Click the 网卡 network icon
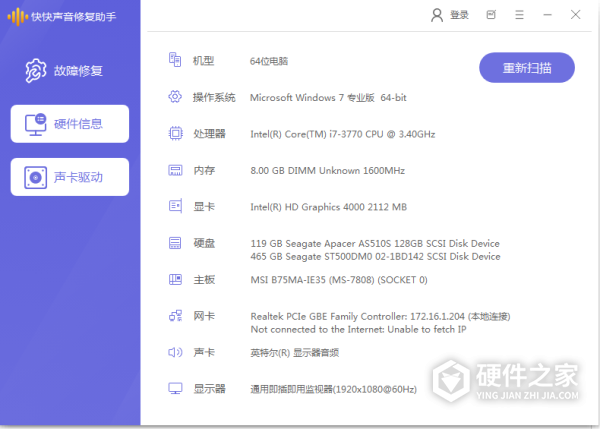This screenshot has width=600, height=429. click(176, 316)
